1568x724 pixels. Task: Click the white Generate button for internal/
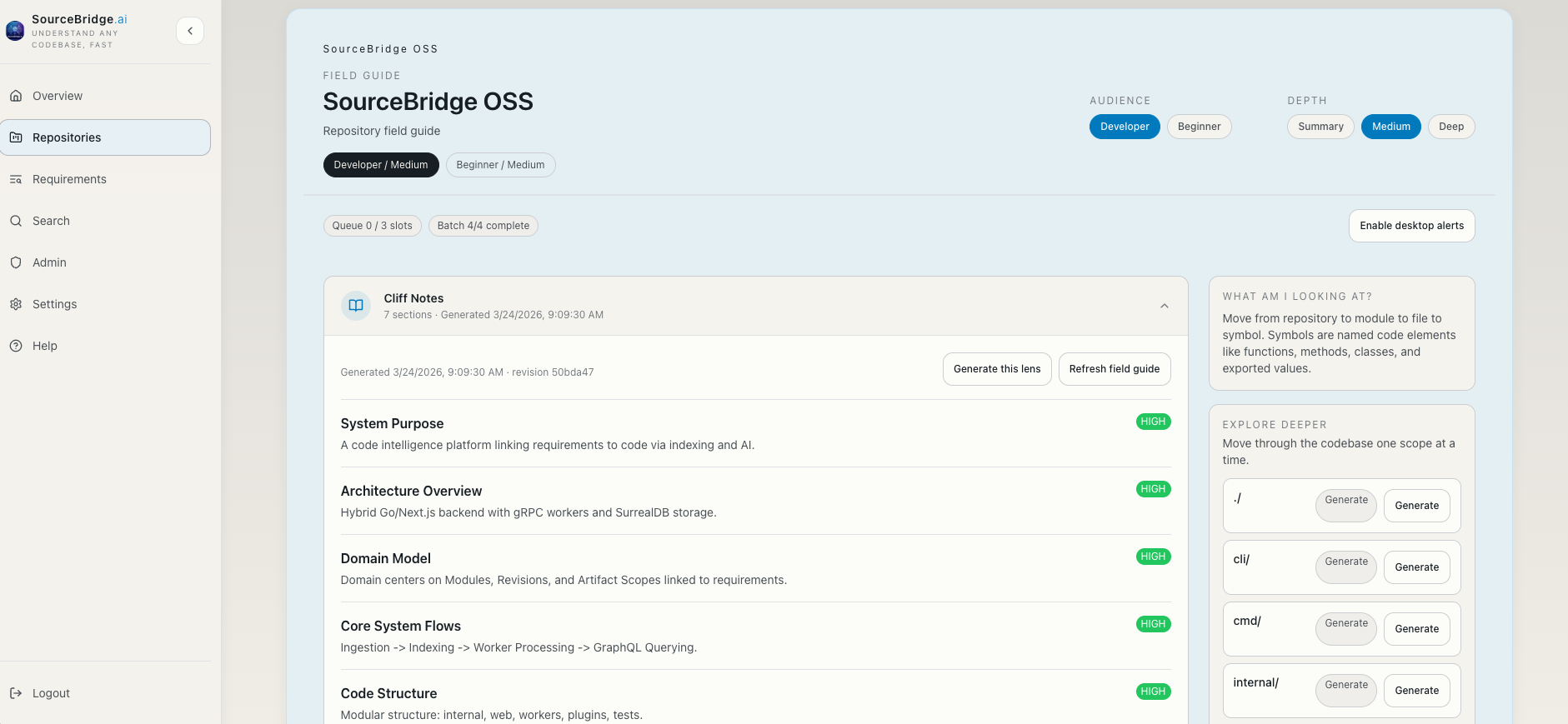click(x=1417, y=691)
